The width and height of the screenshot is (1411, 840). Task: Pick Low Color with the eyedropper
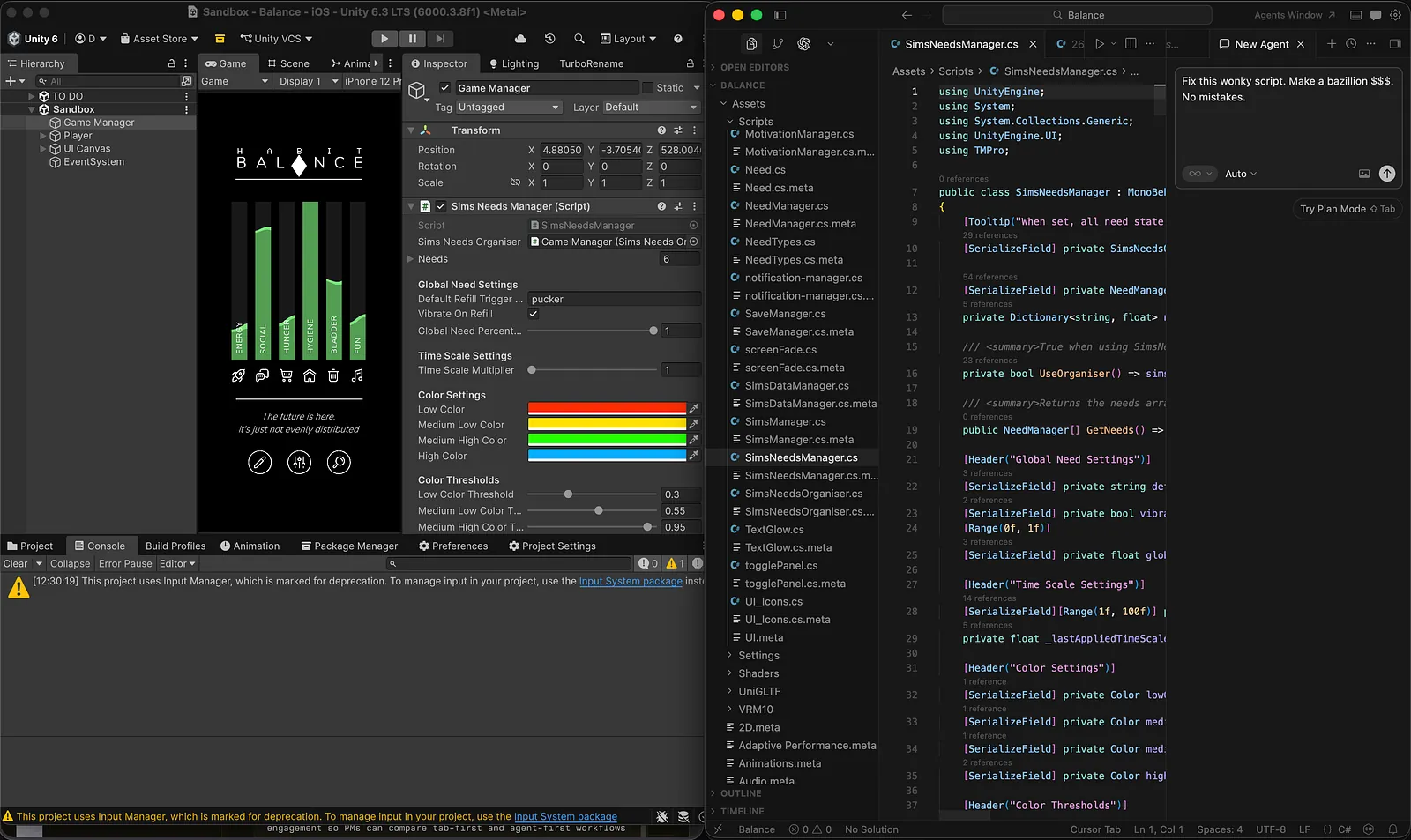694,409
